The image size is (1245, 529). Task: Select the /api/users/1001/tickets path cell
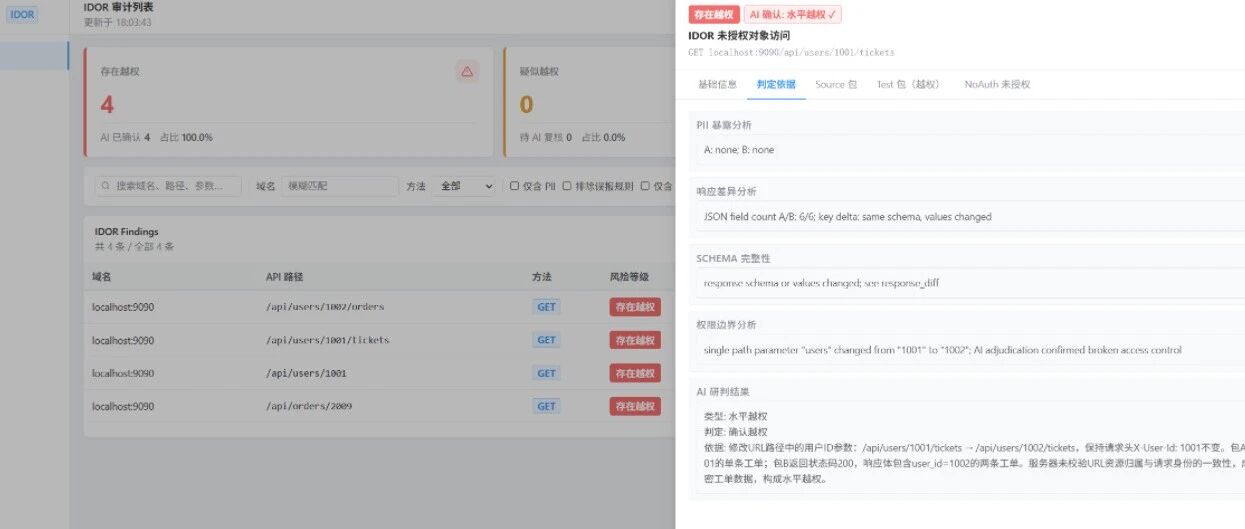(327, 340)
